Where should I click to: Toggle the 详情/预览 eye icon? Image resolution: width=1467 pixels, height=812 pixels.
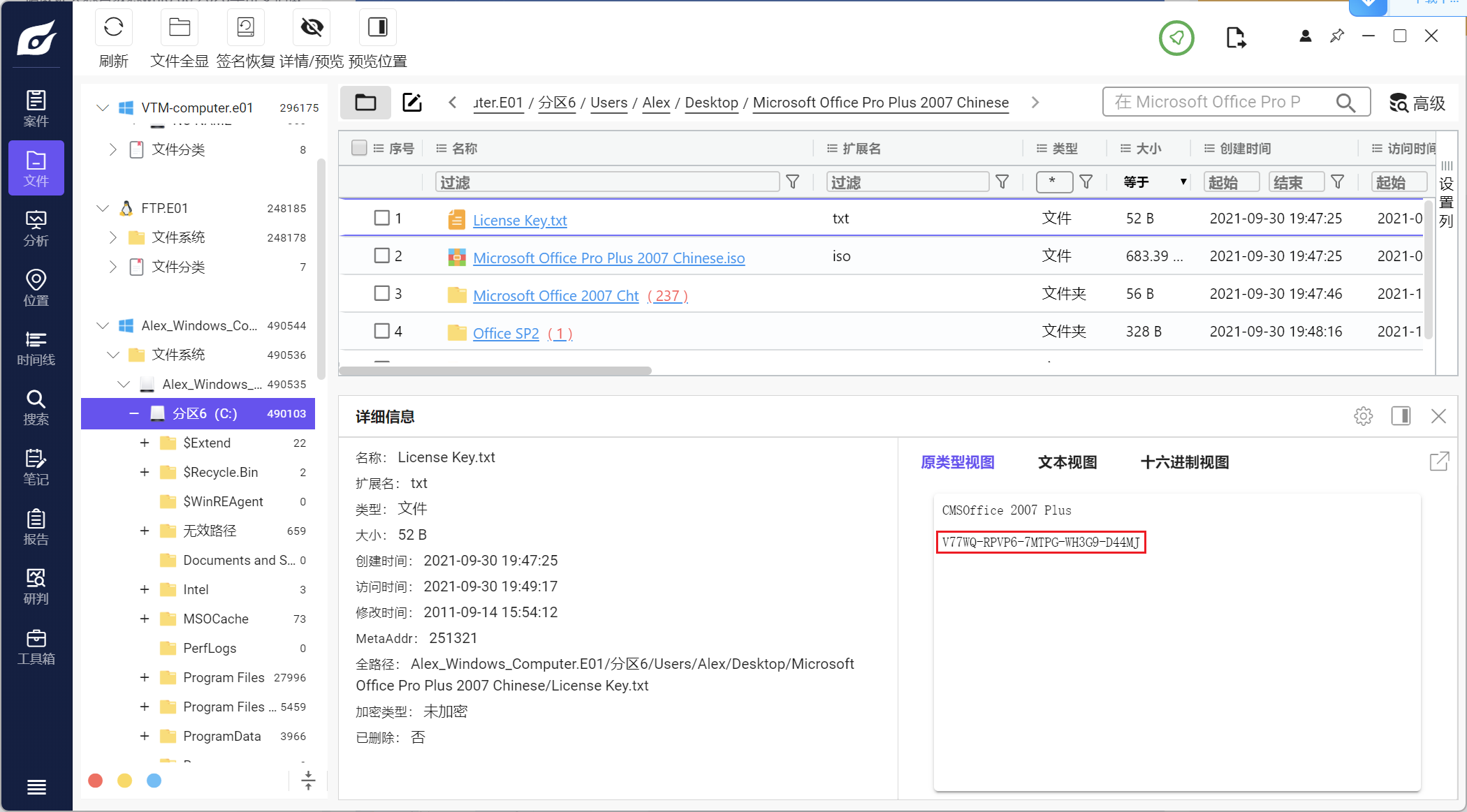[x=312, y=28]
